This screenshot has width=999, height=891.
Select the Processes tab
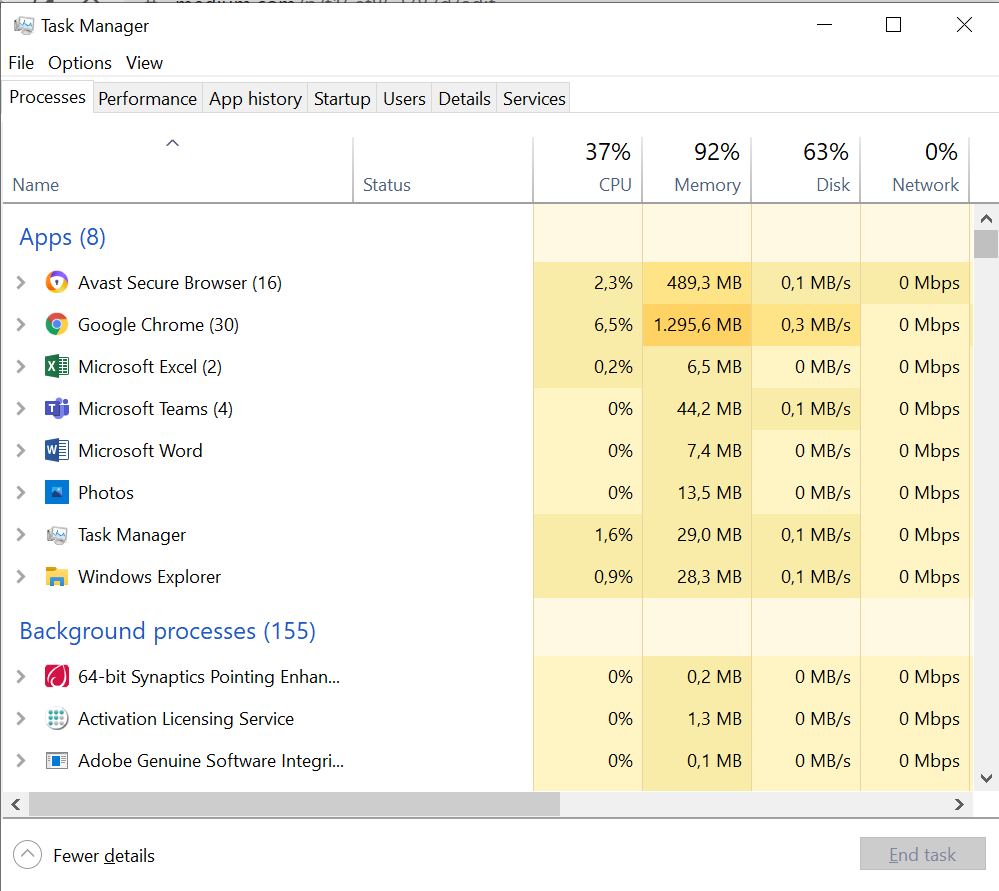pyautogui.click(x=47, y=97)
